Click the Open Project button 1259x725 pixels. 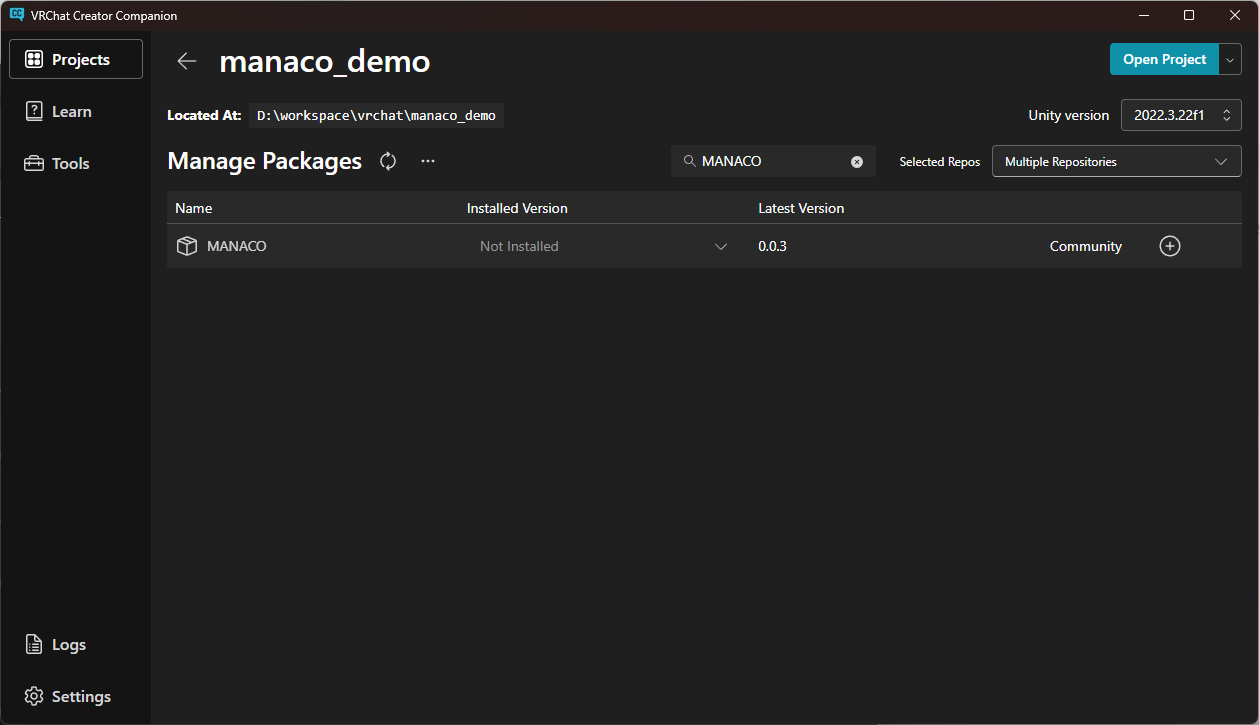(1164, 59)
